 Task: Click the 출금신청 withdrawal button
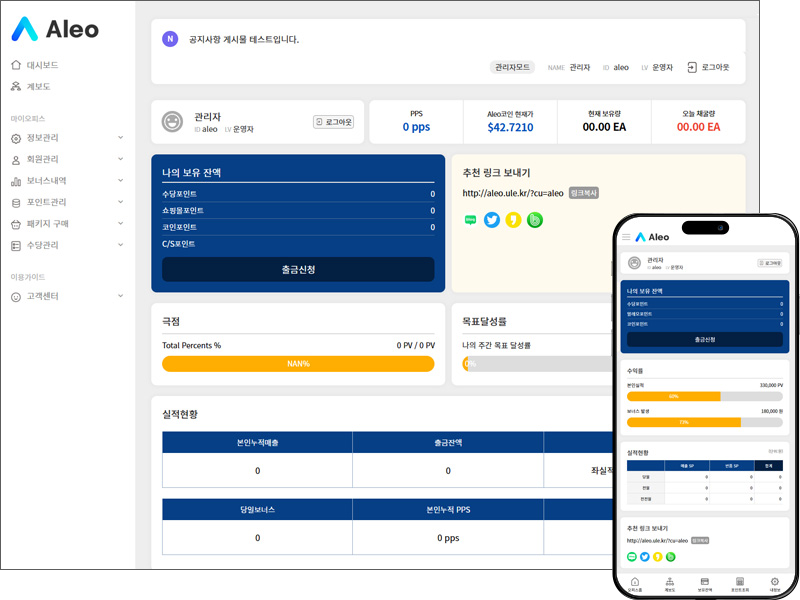click(x=298, y=269)
